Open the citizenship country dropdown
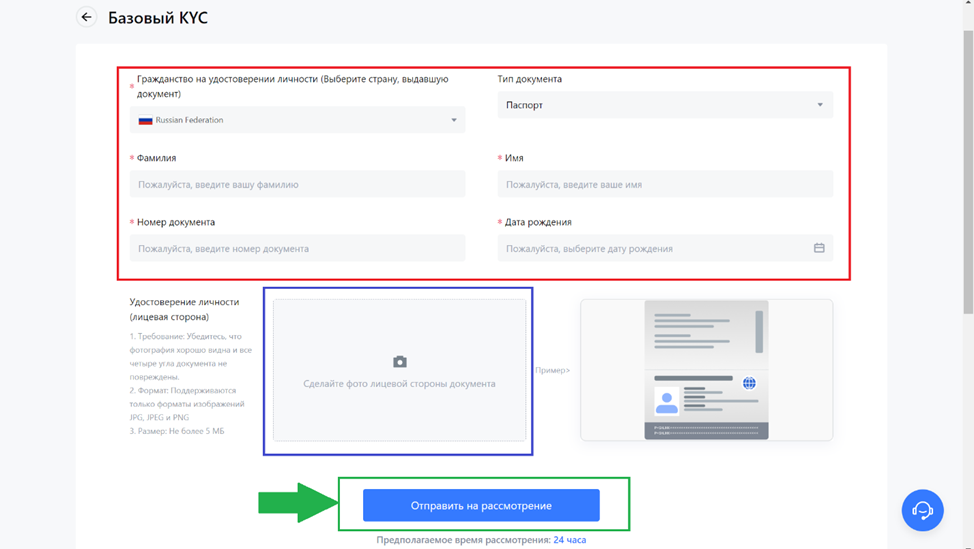 tap(298, 120)
